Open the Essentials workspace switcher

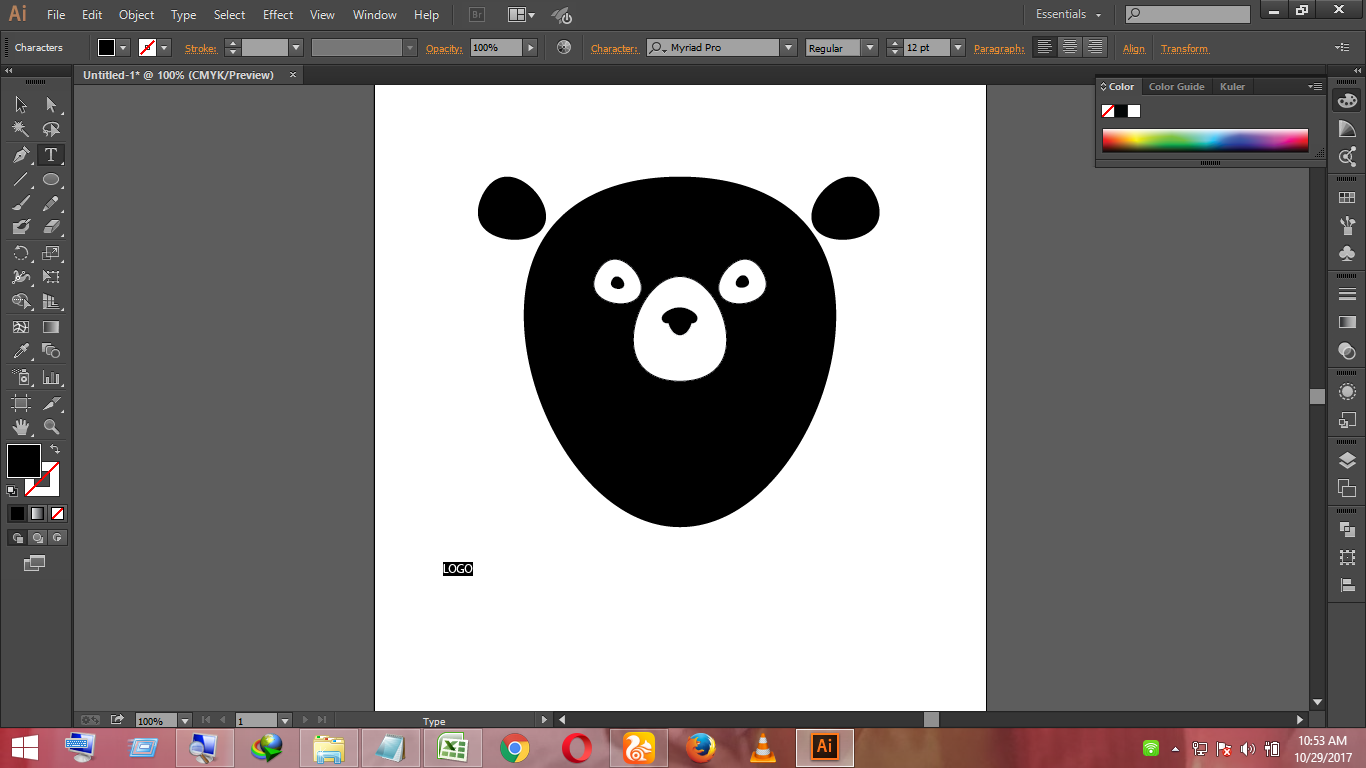click(1069, 14)
